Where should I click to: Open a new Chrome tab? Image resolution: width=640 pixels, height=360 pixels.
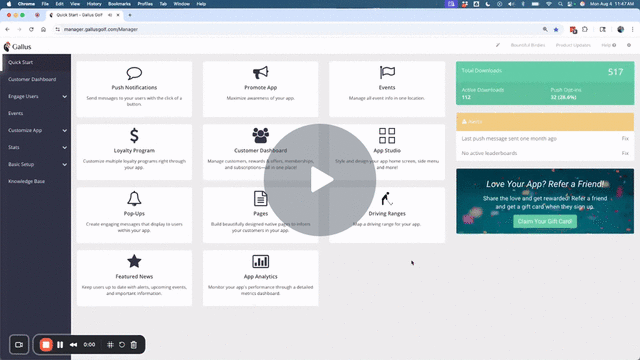[130, 15]
